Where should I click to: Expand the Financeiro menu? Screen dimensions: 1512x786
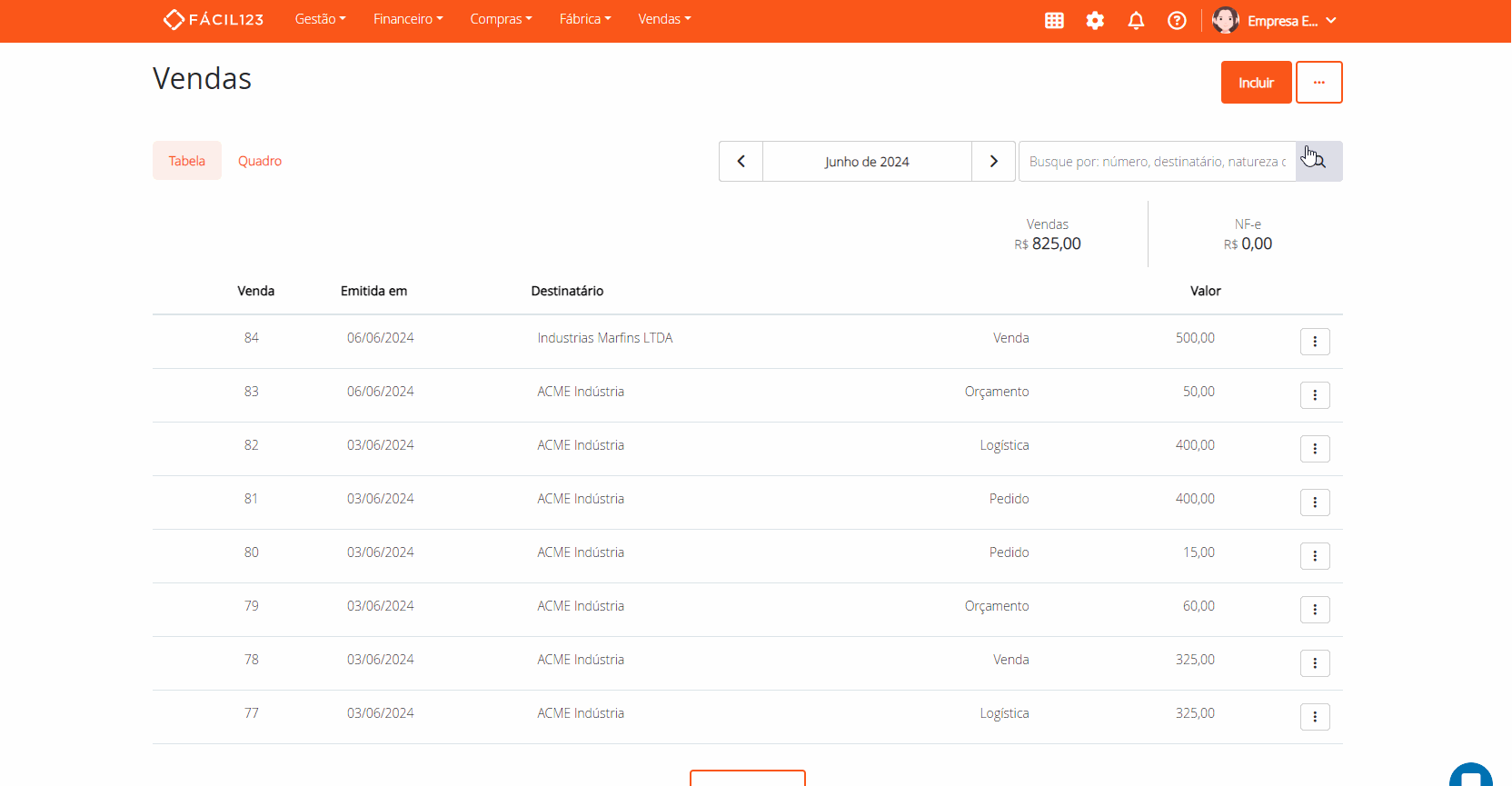(408, 19)
